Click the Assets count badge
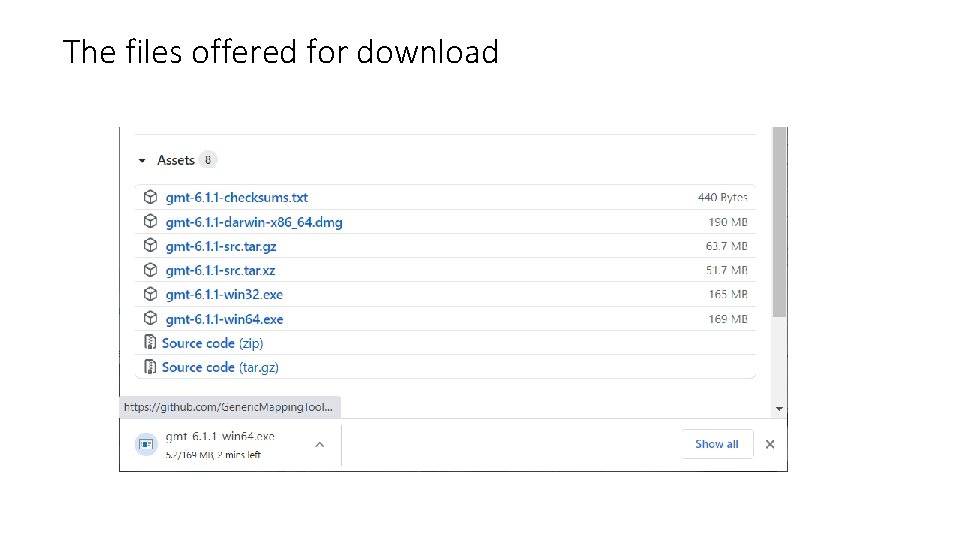 coord(207,160)
